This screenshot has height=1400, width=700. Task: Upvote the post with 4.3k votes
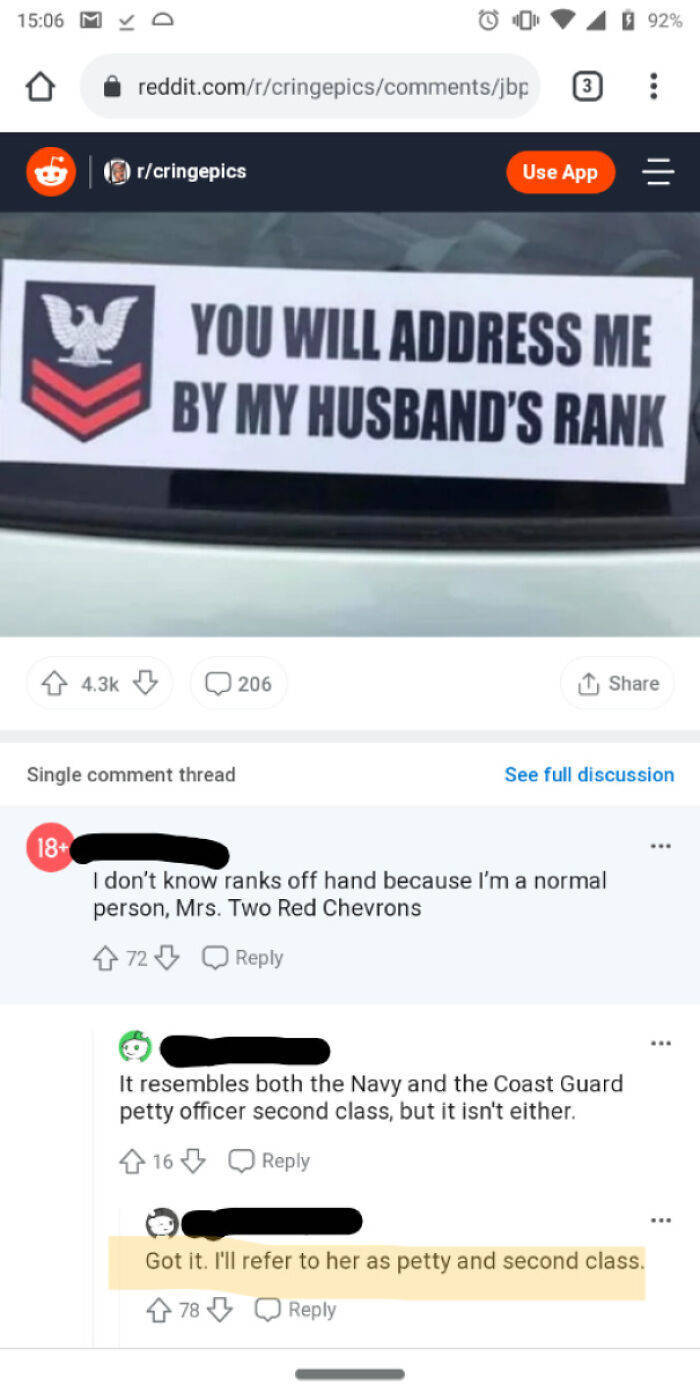[x=53, y=684]
